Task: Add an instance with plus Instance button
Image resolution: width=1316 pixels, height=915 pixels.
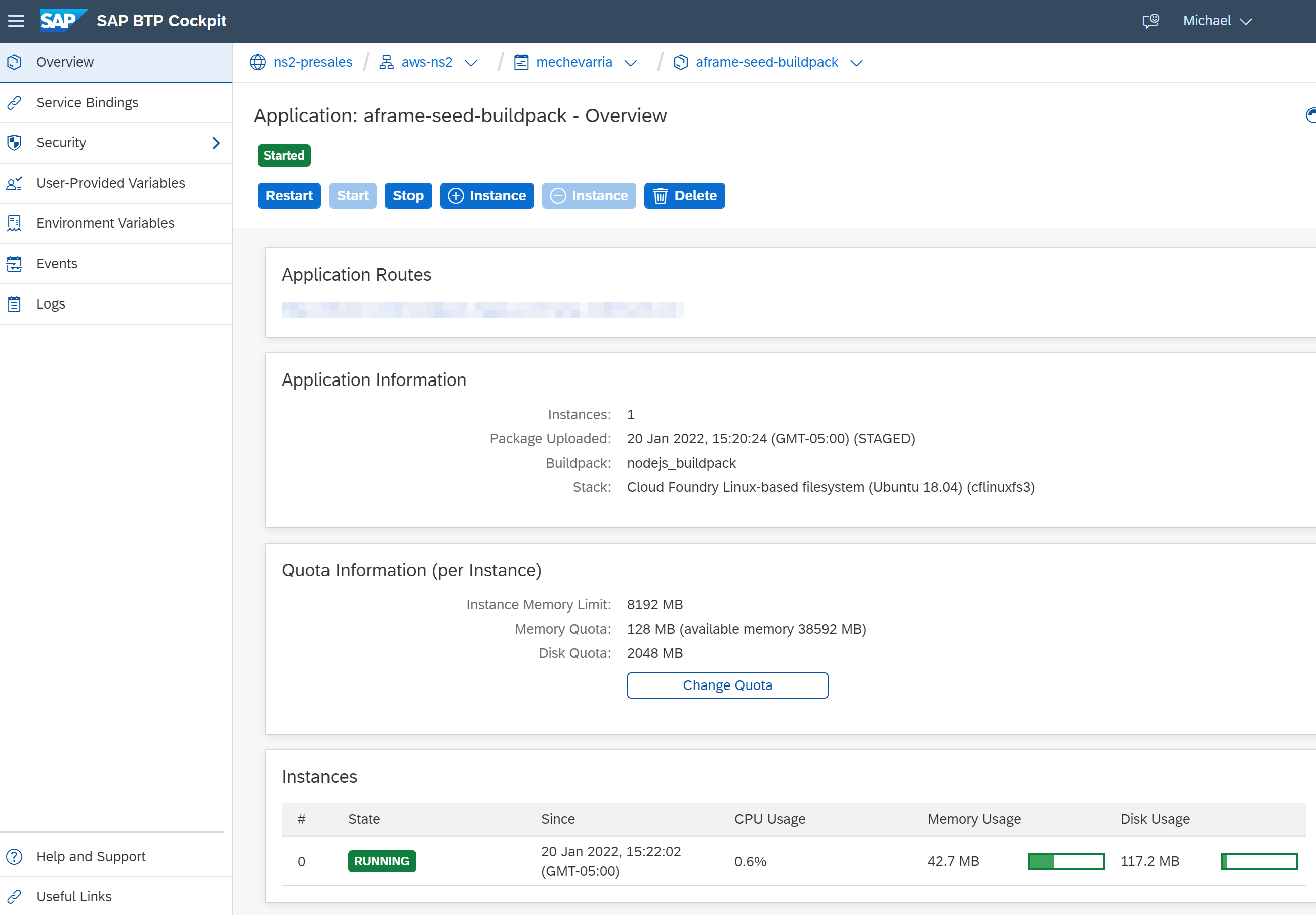Action: [x=486, y=196]
